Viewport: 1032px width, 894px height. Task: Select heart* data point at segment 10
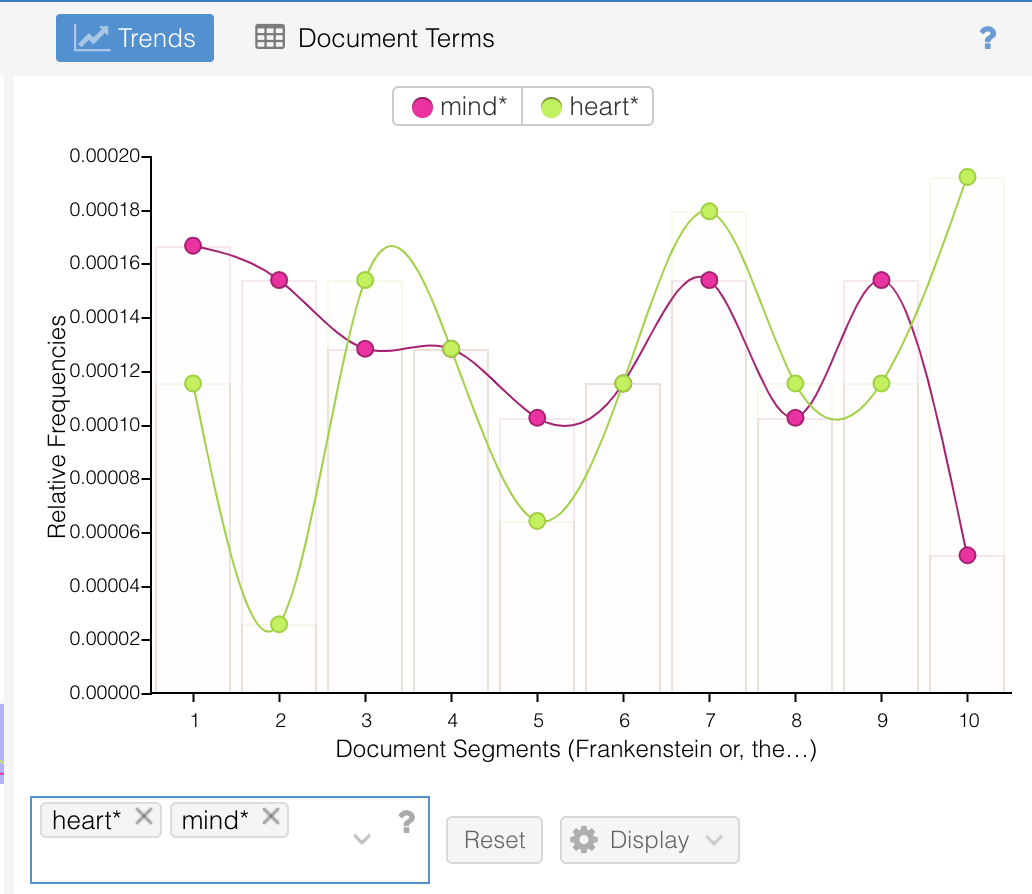click(x=967, y=177)
